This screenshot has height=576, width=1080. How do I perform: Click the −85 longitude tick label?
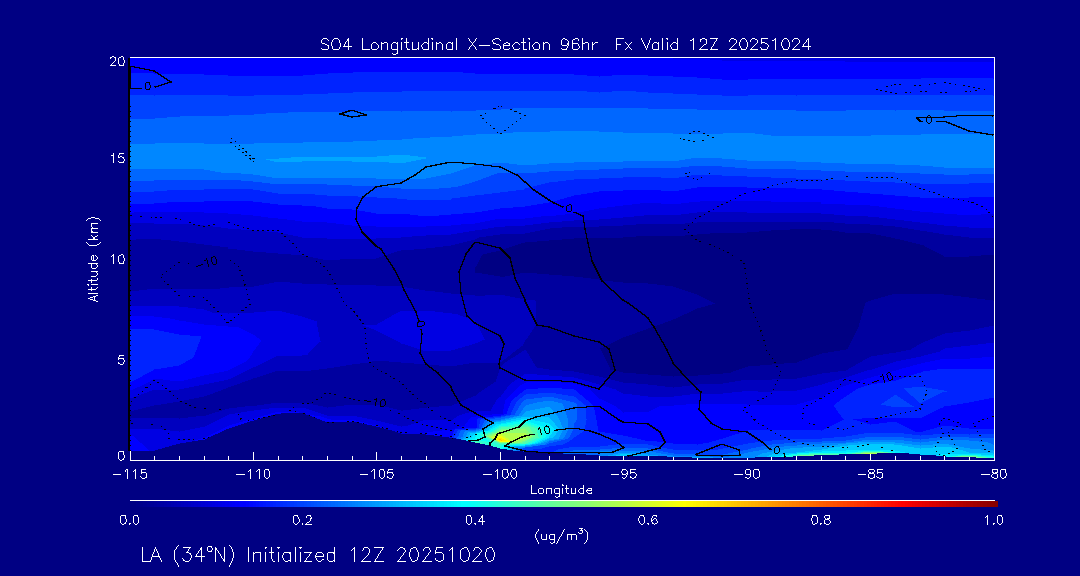coord(871,474)
